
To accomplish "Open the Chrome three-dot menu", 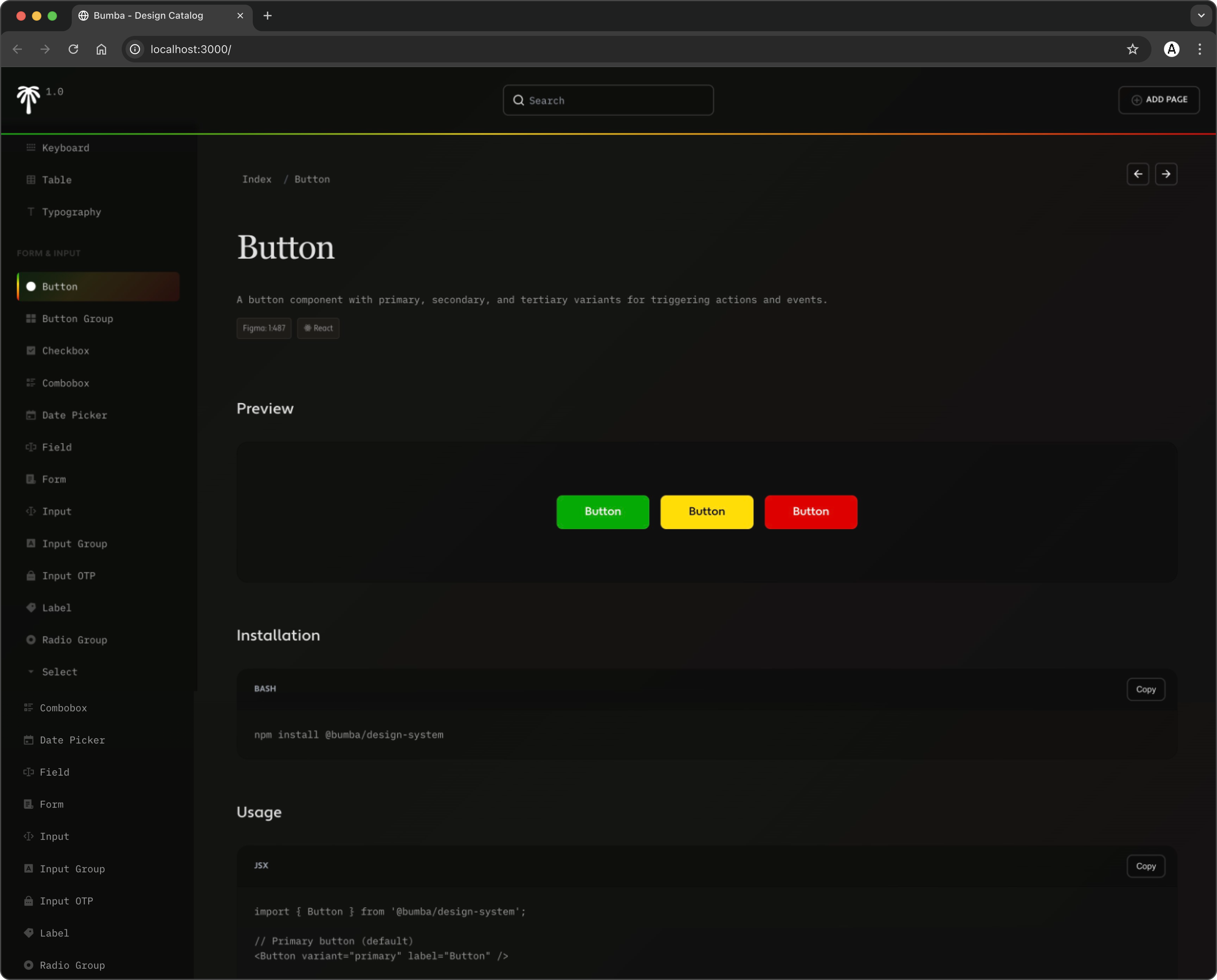I will point(1199,49).
